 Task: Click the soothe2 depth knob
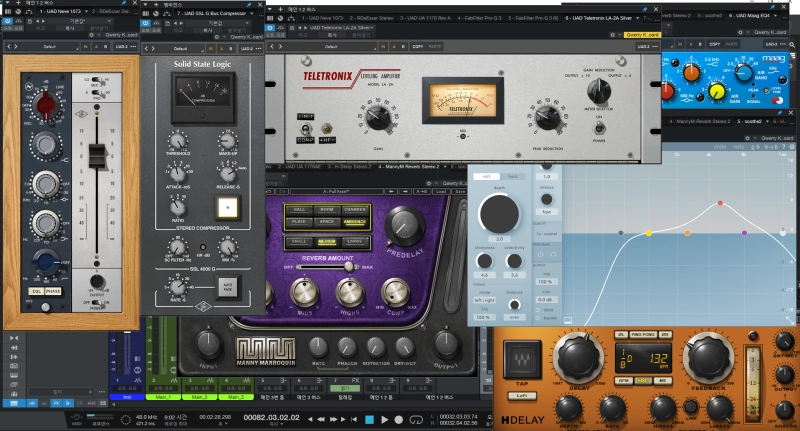(x=499, y=214)
